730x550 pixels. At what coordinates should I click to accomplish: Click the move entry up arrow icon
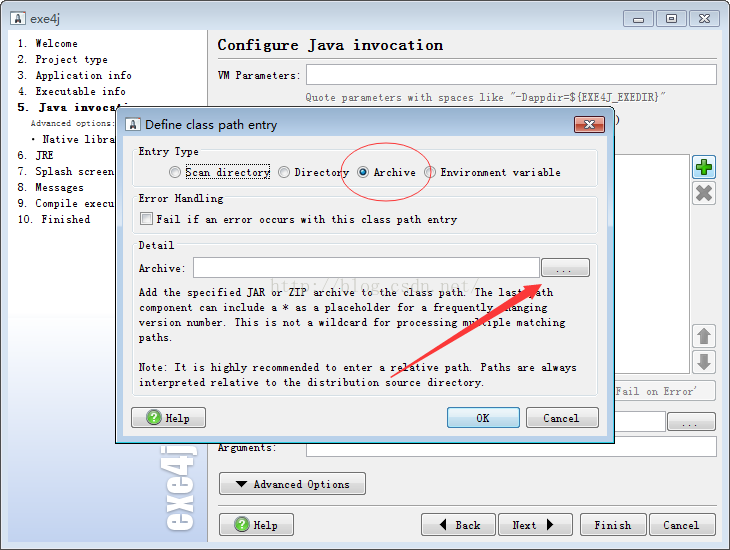click(x=703, y=336)
